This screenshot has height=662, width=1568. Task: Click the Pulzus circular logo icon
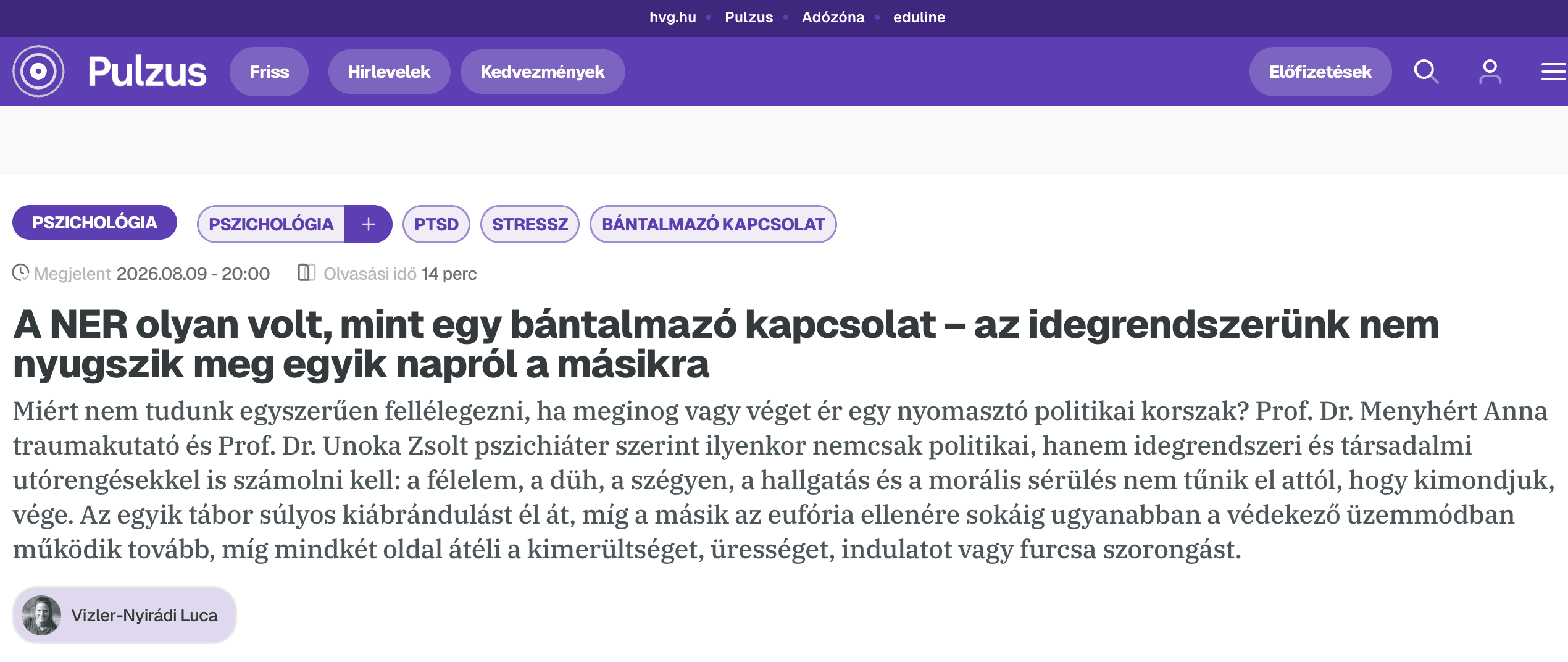(38, 72)
